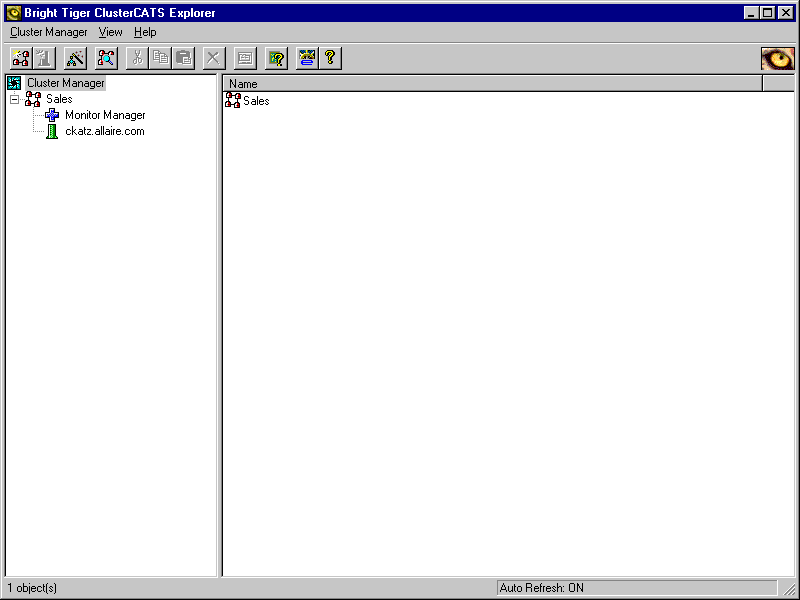Click the disabled New Server toolbar icon
Screen dimensions: 800x600
click(x=44, y=58)
